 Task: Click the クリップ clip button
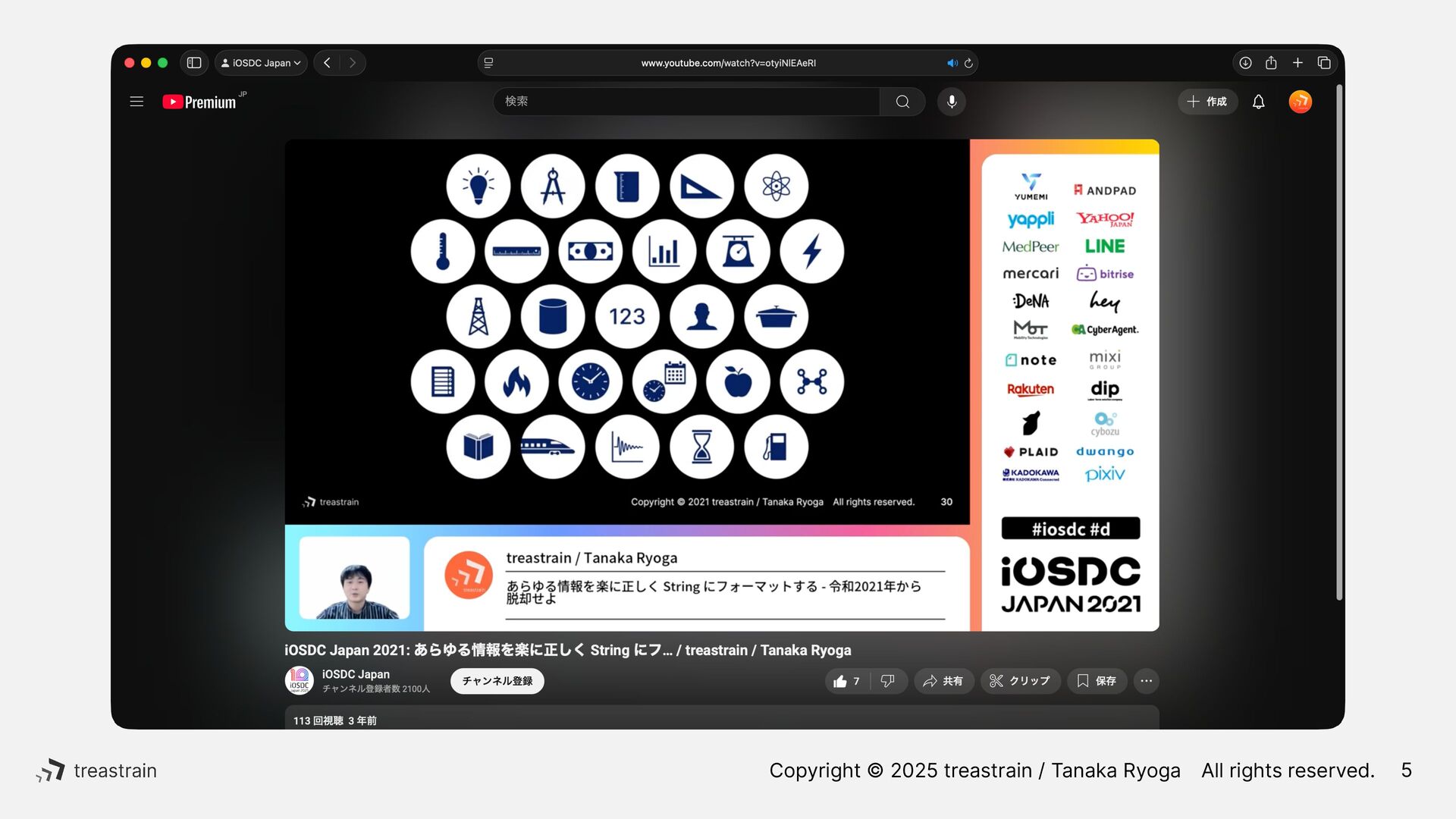(x=1020, y=681)
